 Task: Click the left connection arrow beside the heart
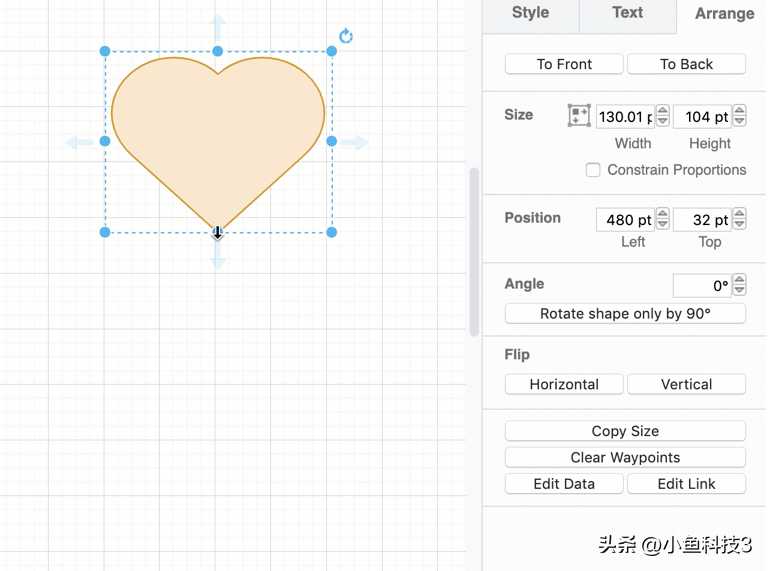point(79,142)
